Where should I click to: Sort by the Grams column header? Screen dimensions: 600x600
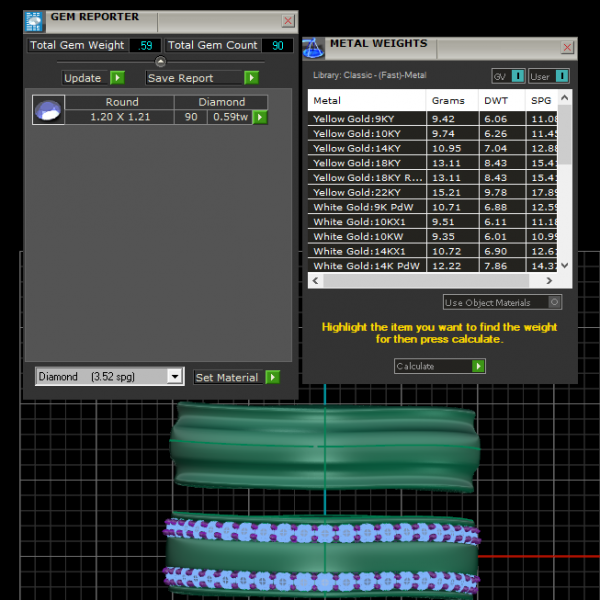pyautogui.click(x=448, y=101)
